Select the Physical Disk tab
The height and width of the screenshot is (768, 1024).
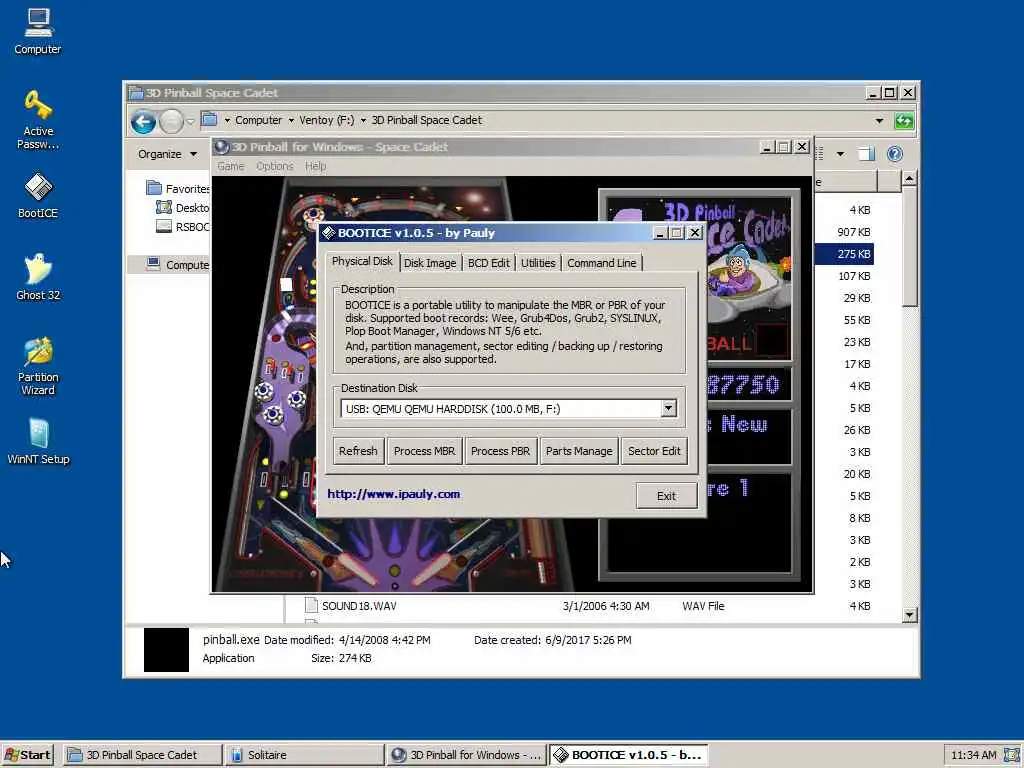point(362,261)
